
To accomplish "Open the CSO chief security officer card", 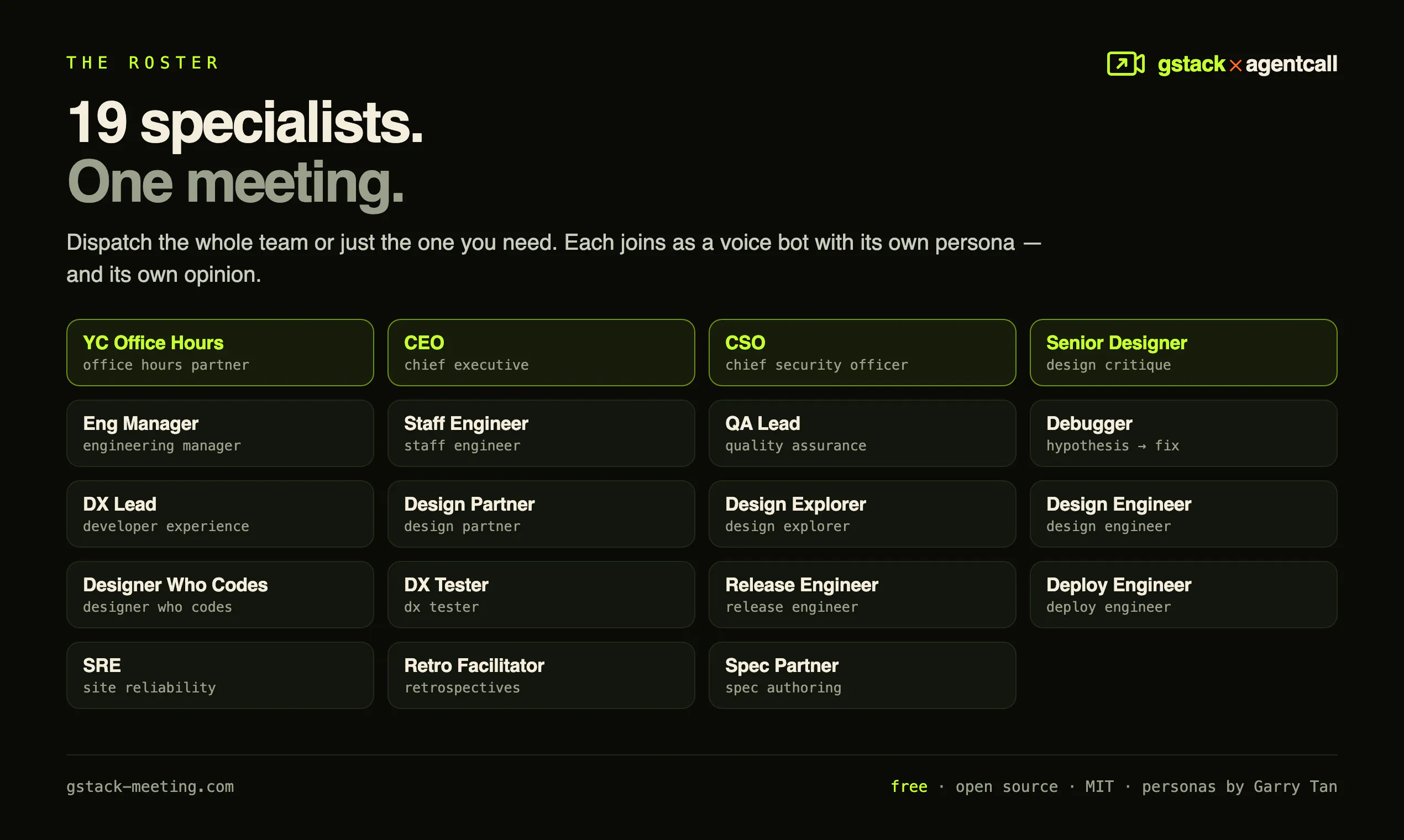I will [x=862, y=353].
